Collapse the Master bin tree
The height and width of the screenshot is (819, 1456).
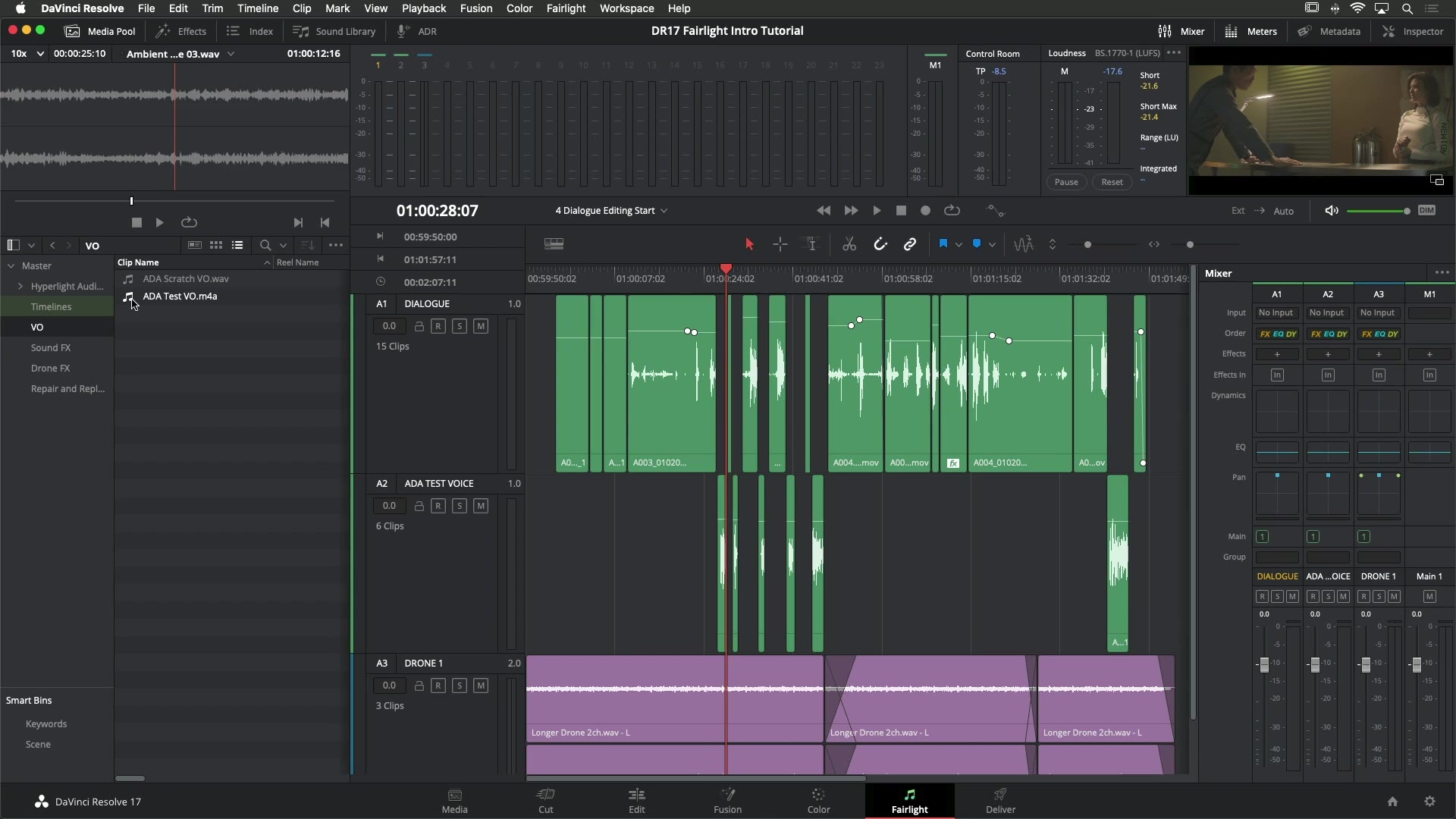pos(11,266)
